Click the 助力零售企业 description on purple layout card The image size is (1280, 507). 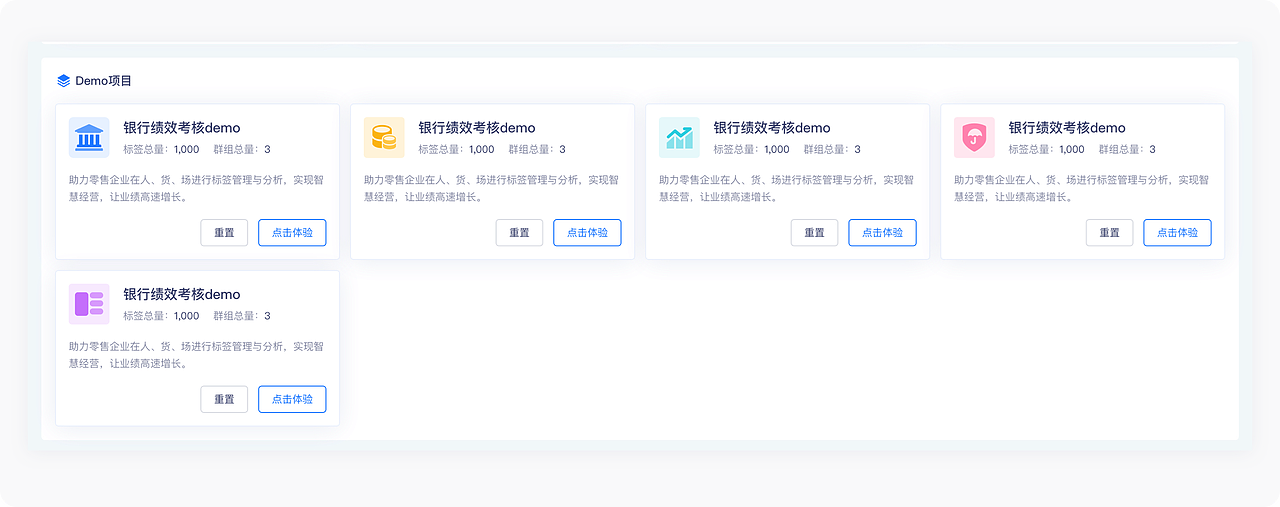197,355
